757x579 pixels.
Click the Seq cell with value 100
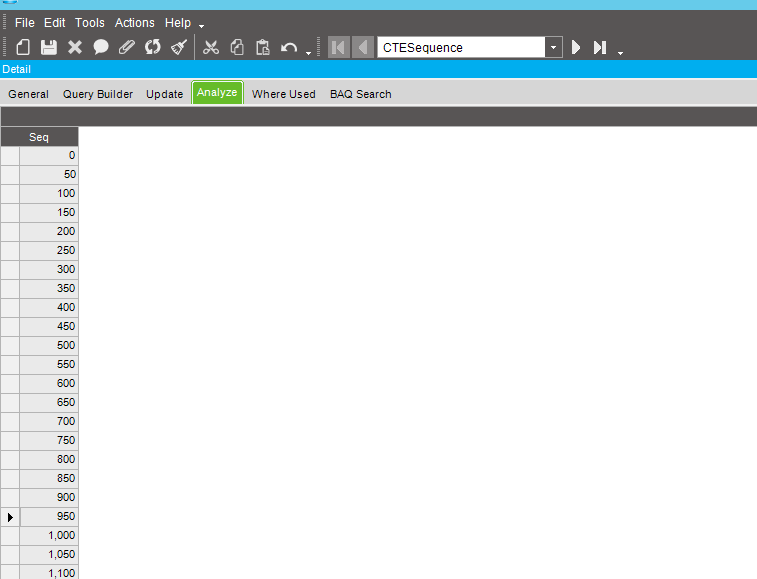point(49,194)
